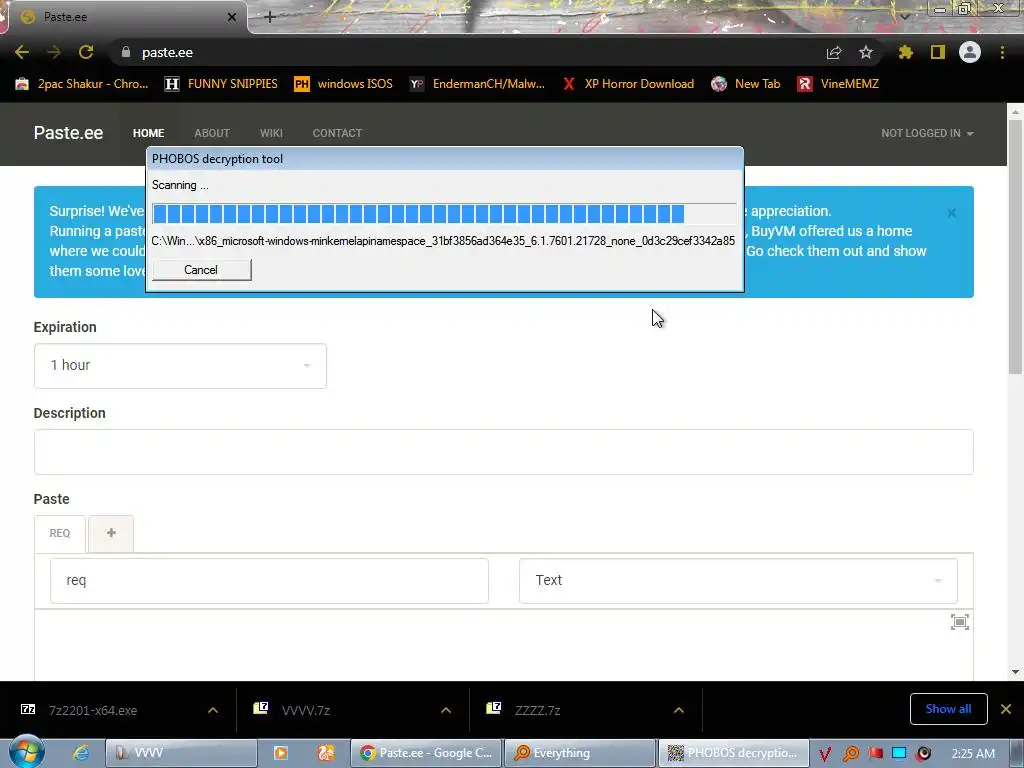The image size is (1024, 768).
Task: Click the scanning progress bar
Action: [444, 214]
